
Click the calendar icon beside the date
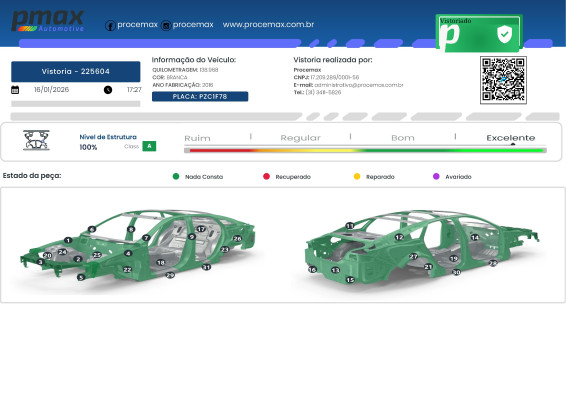(x=15, y=90)
